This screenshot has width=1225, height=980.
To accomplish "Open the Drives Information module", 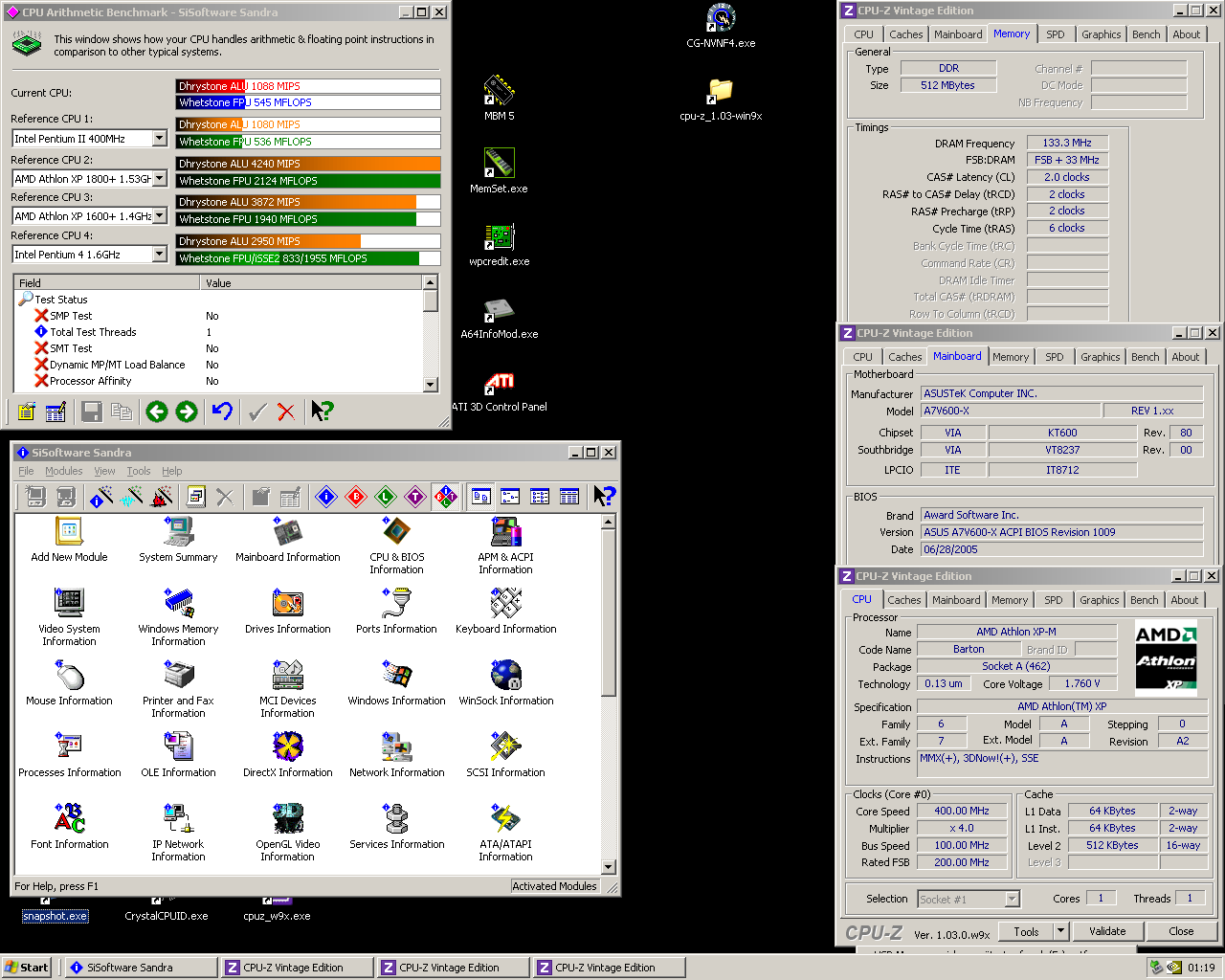I will coord(288,612).
